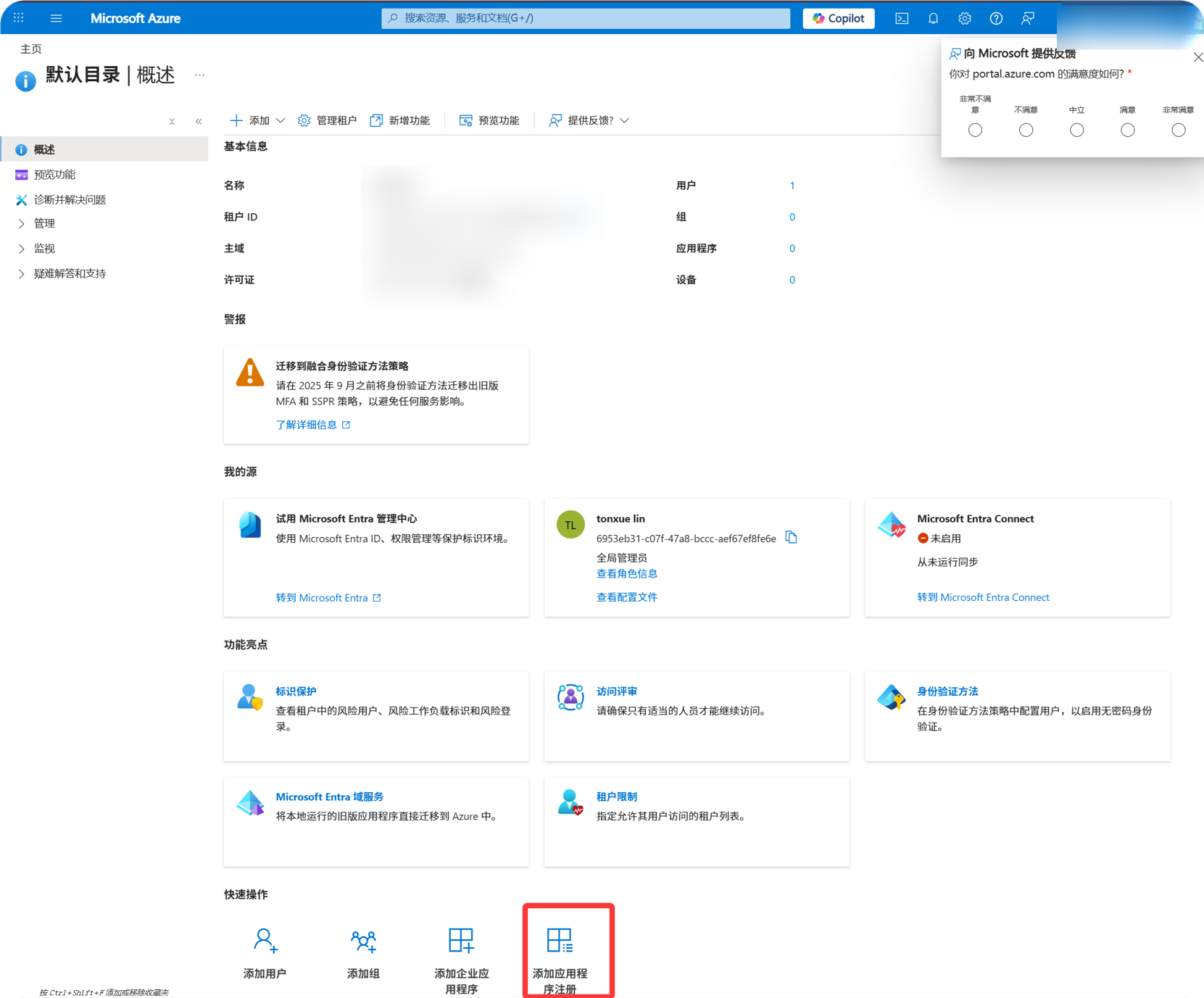Click 查看角色信息 link
The width and height of the screenshot is (1204, 998).
(627, 574)
